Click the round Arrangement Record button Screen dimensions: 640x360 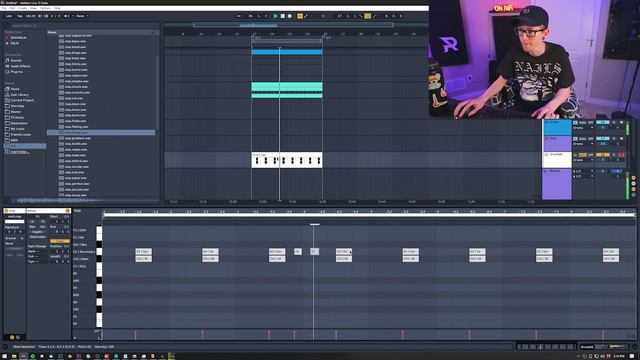(290, 16)
